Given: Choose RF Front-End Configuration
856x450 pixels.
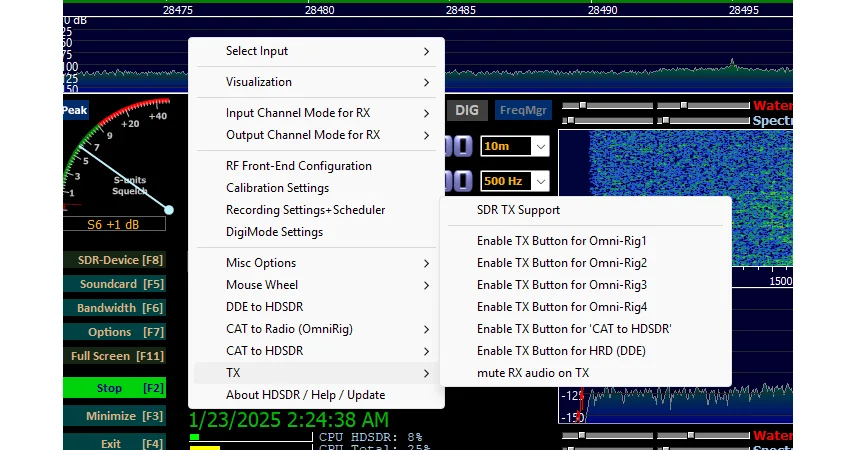Looking at the screenshot, I should 316,166.
